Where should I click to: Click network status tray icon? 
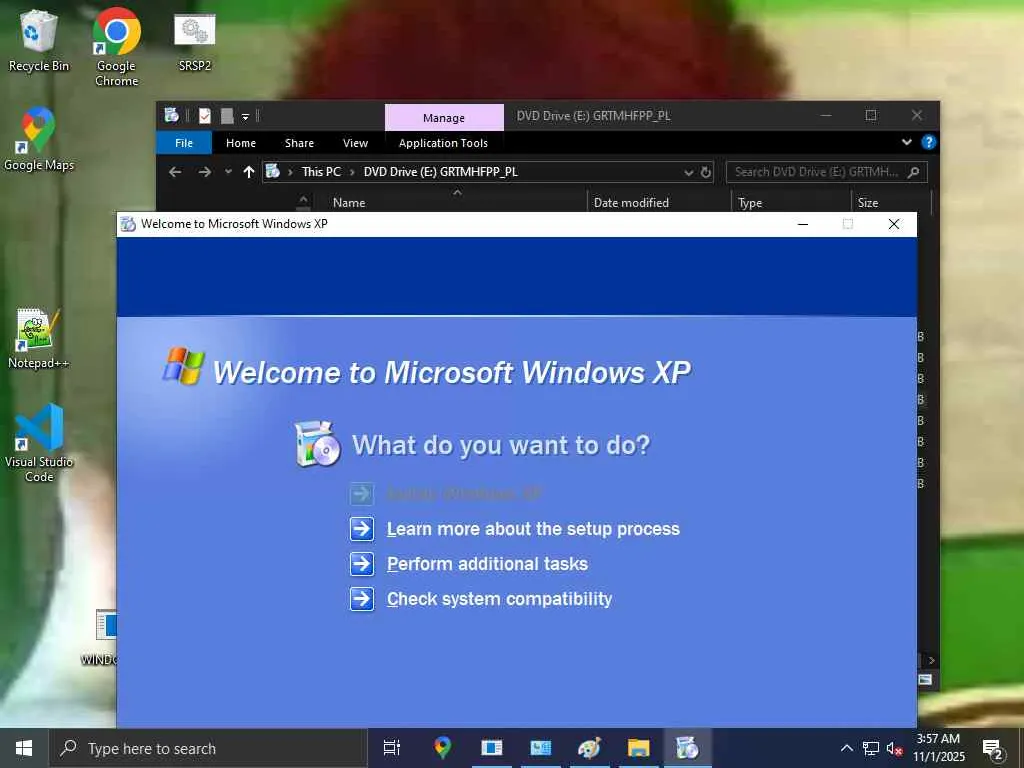coord(871,748)
